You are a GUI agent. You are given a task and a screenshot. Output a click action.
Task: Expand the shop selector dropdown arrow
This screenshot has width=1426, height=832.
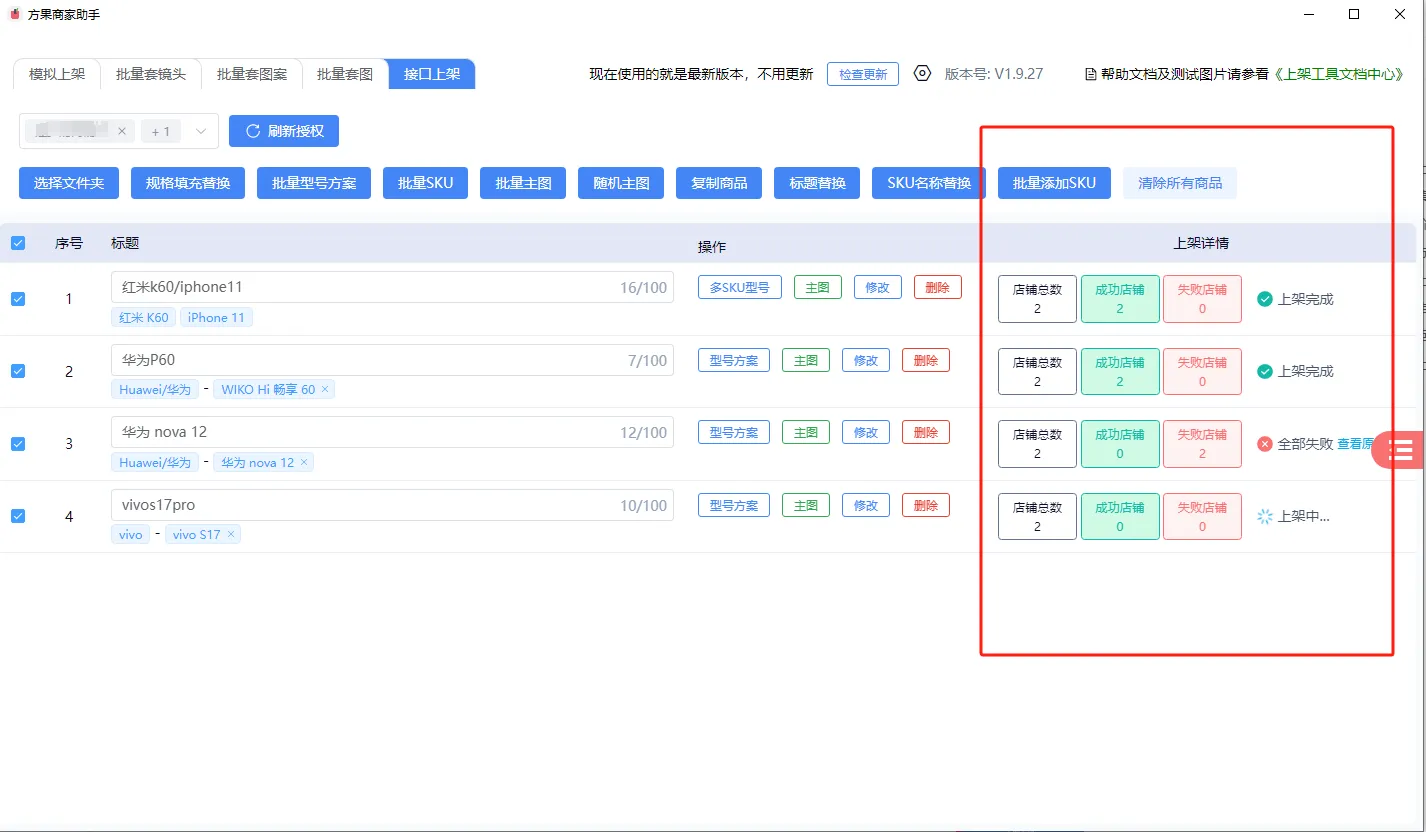(x=200, y=131)
